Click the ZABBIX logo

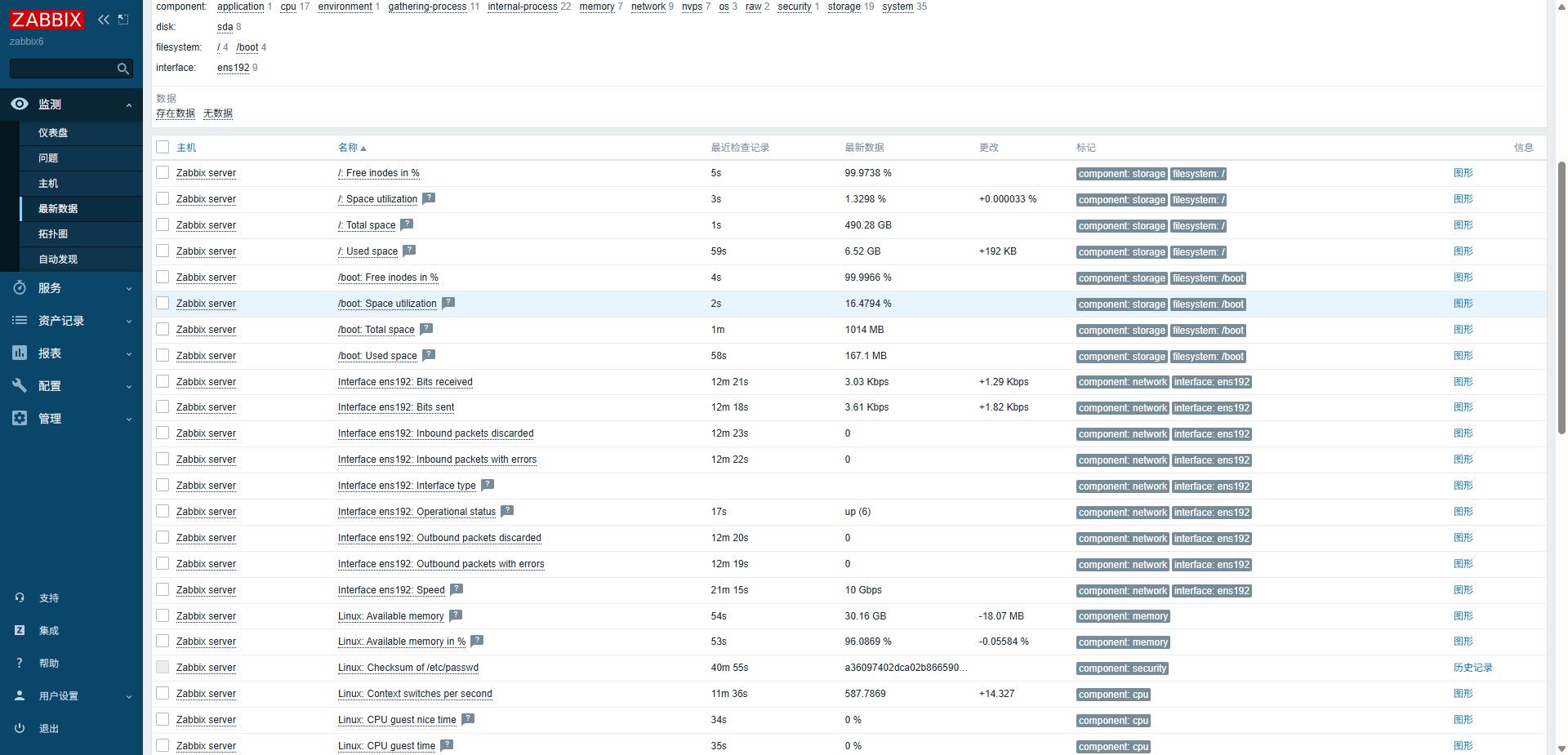(47, 20)
